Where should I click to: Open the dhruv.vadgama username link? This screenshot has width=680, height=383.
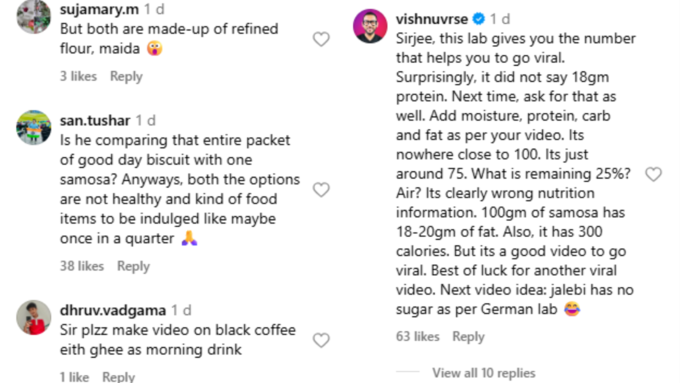click(x=113, y=310)
